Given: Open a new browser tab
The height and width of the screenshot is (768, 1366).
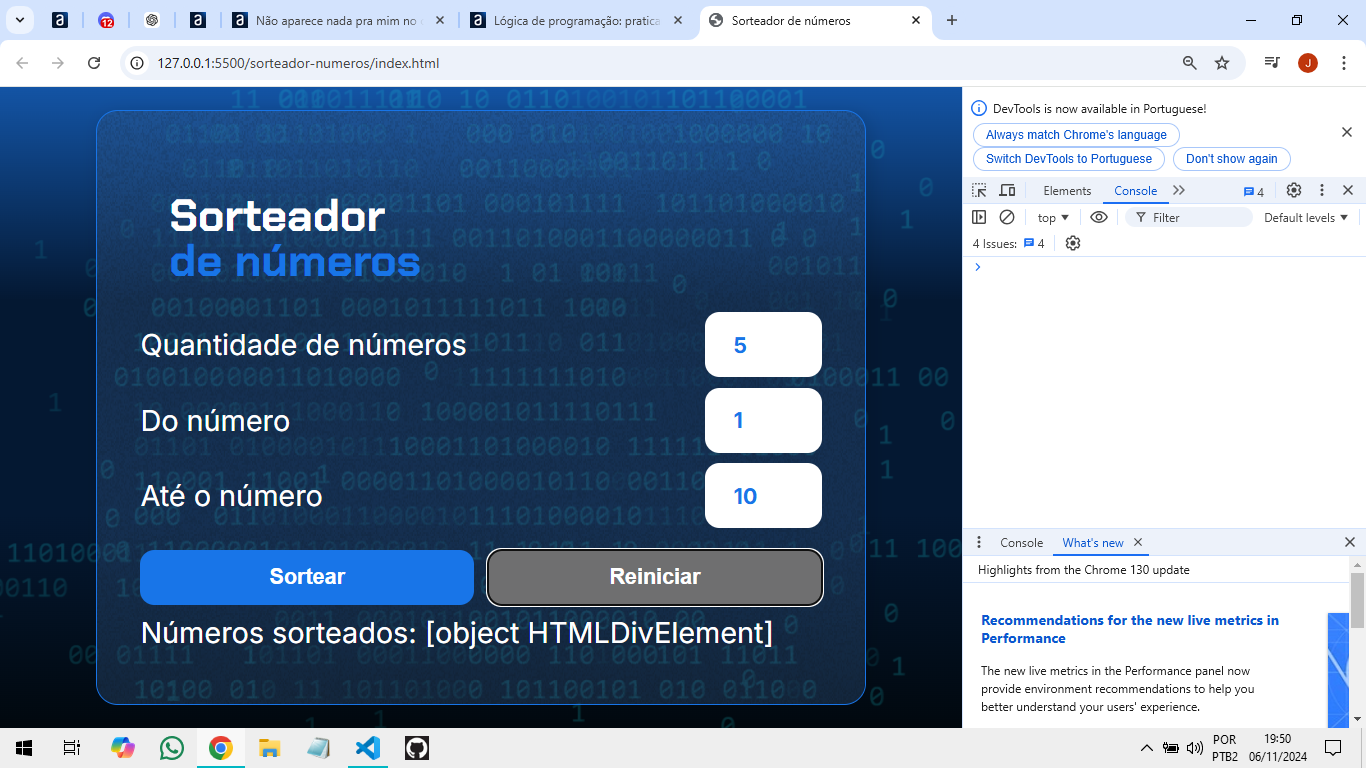Looking at the screenshot, I should tap(952, 20).
